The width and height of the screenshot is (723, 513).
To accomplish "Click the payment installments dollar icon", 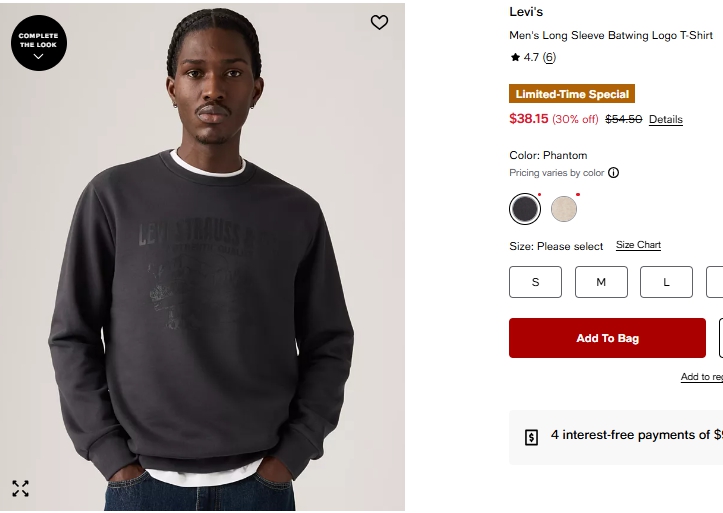I will click(532, 437).
